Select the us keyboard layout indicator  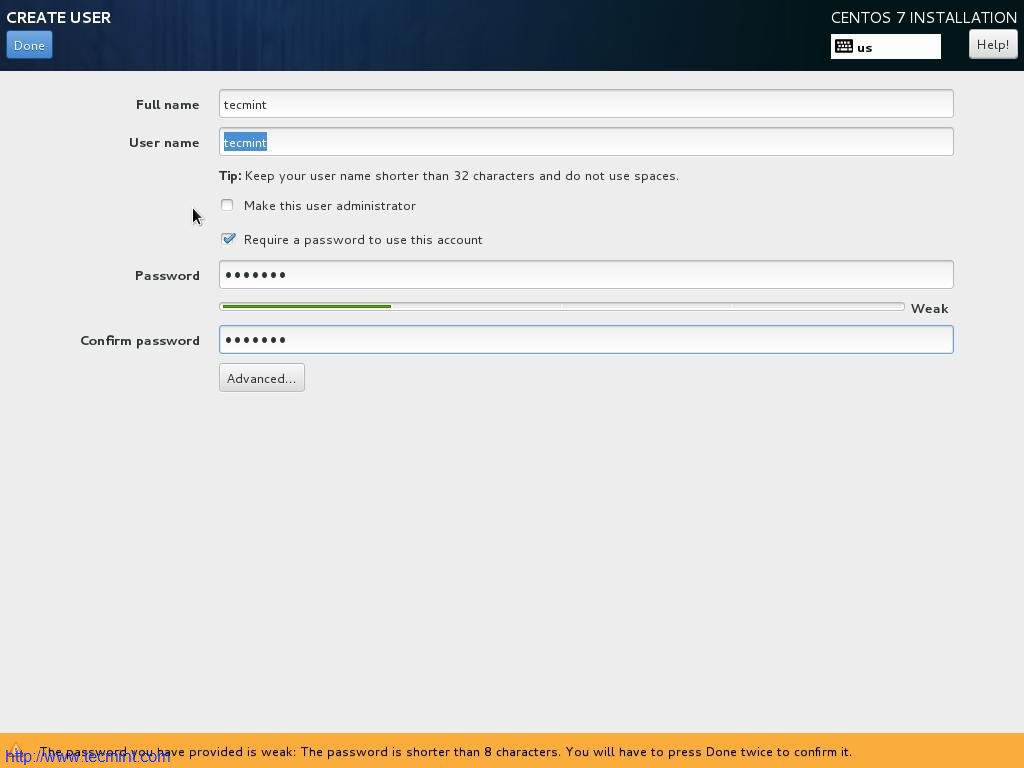tap(886, 46)
